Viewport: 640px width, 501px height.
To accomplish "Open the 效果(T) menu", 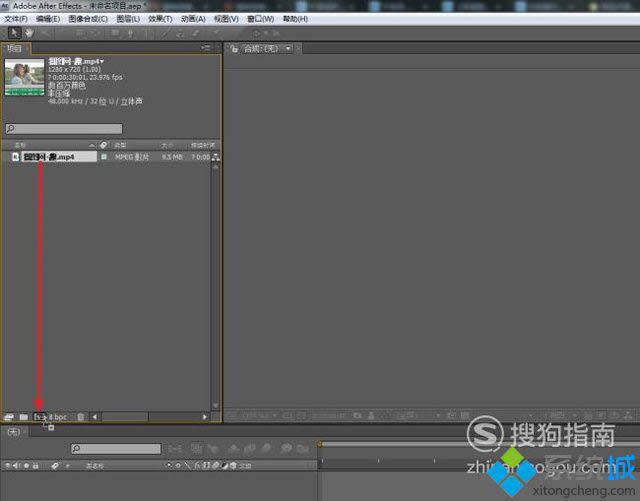I will coord(160,19).
